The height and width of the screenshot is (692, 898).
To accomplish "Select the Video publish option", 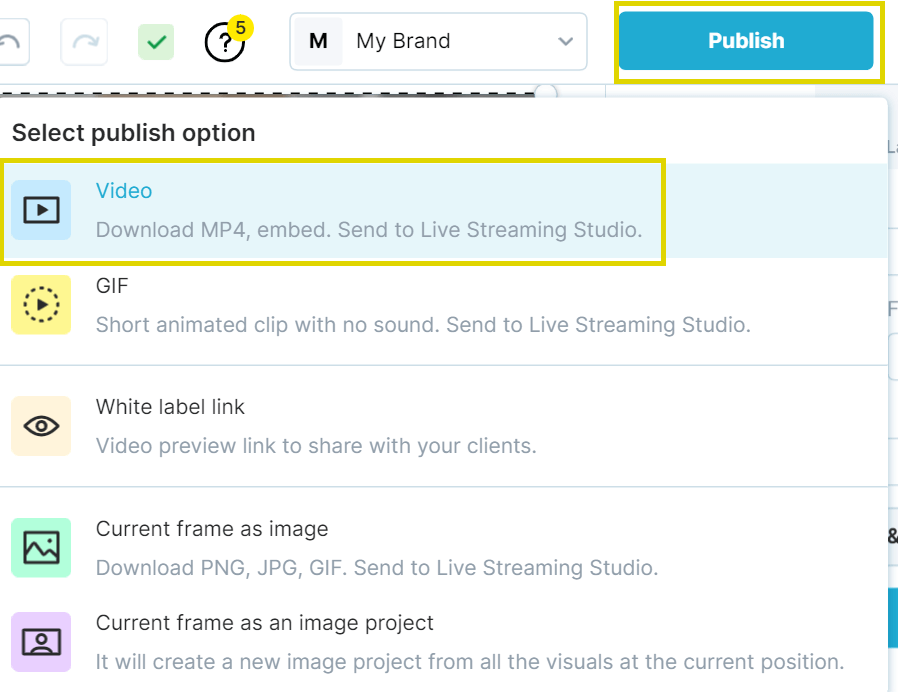I will pyautogui.click(x=368, y=211).
